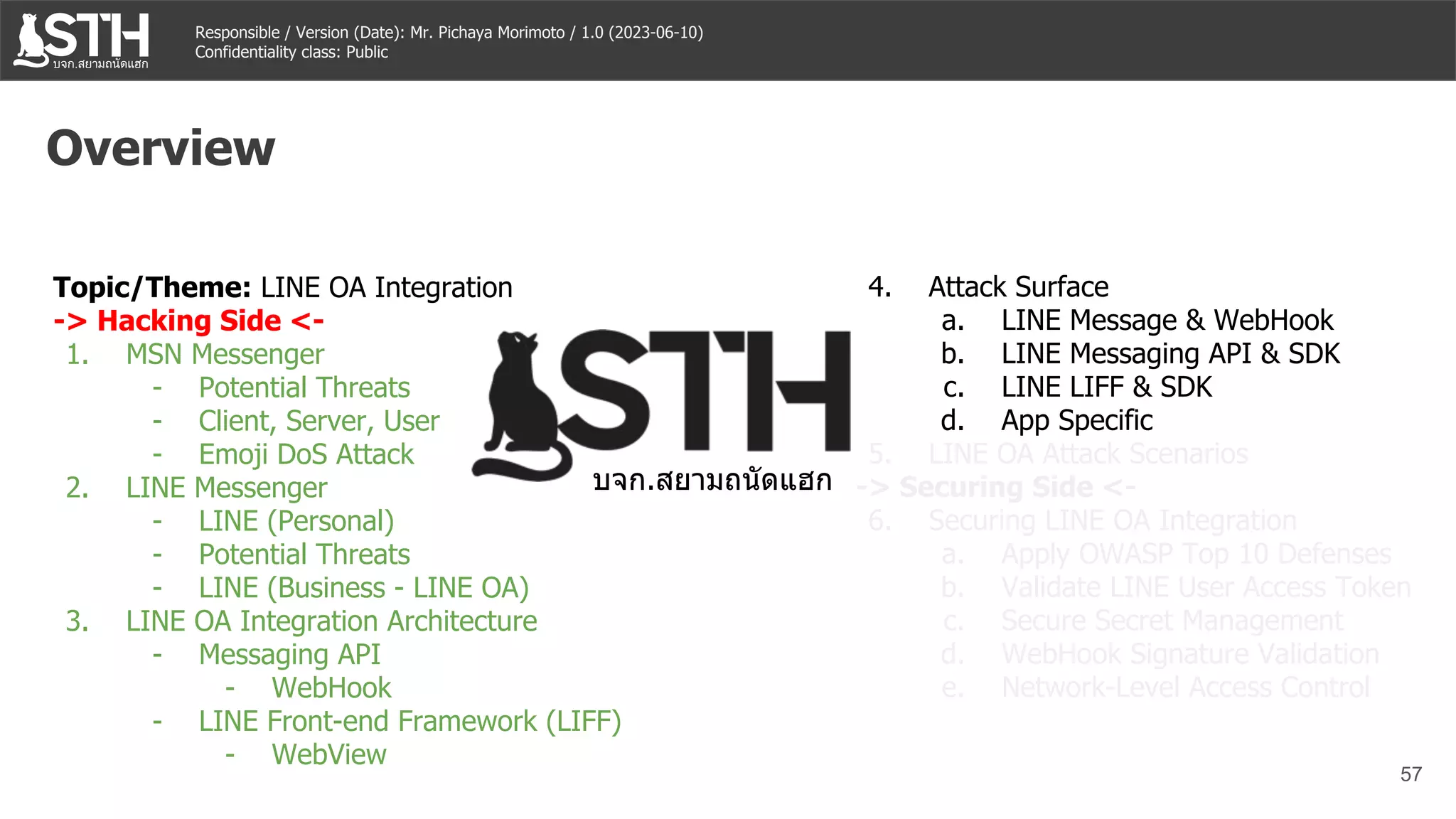Click 'WebView' sub-bullet
The image size is (1456, 819).
[329, 755]
